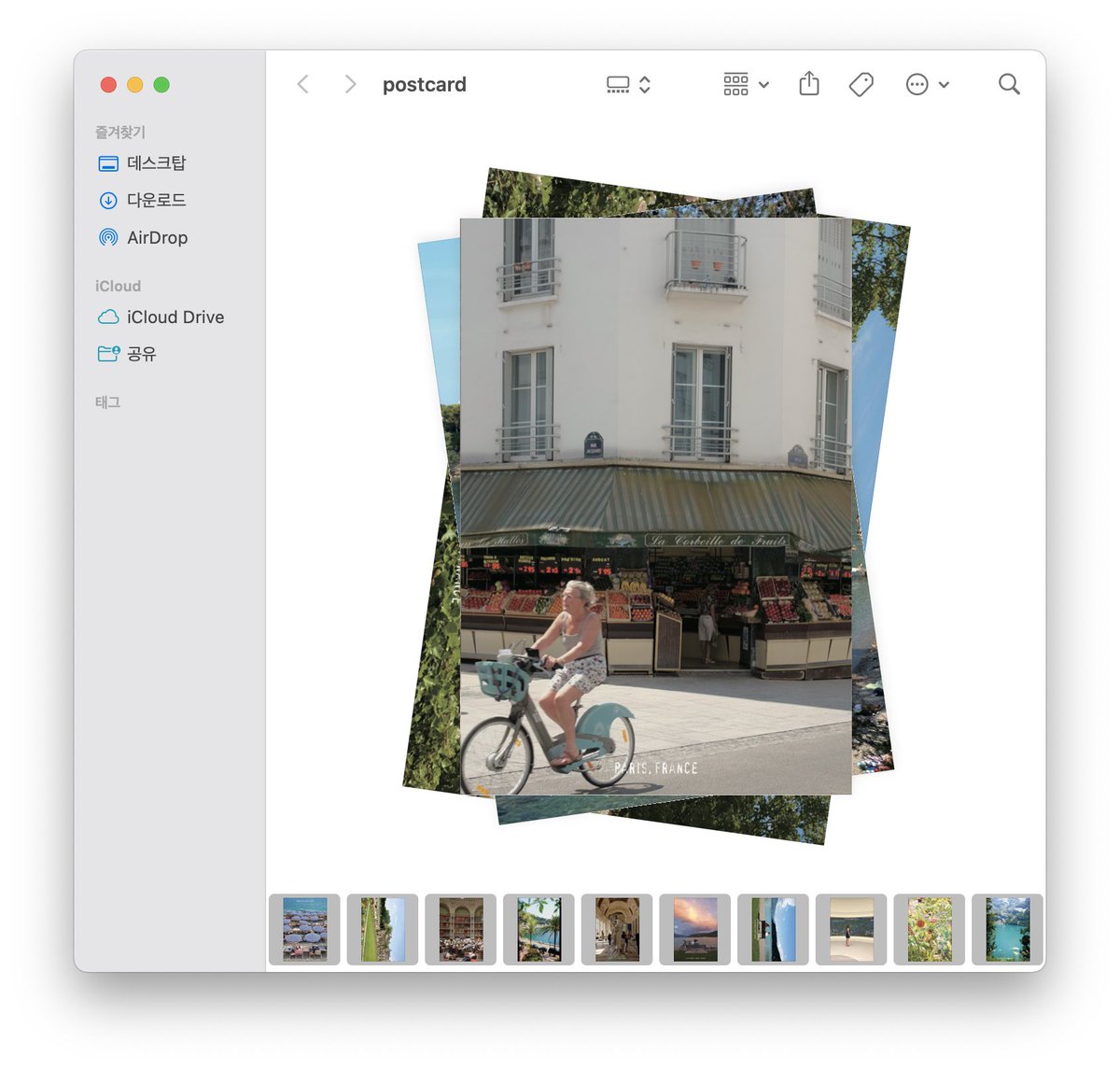Click the iCloud Drive cloud icon
Viewport: 1120px width, 1070px height.
(x=108, y=317)
